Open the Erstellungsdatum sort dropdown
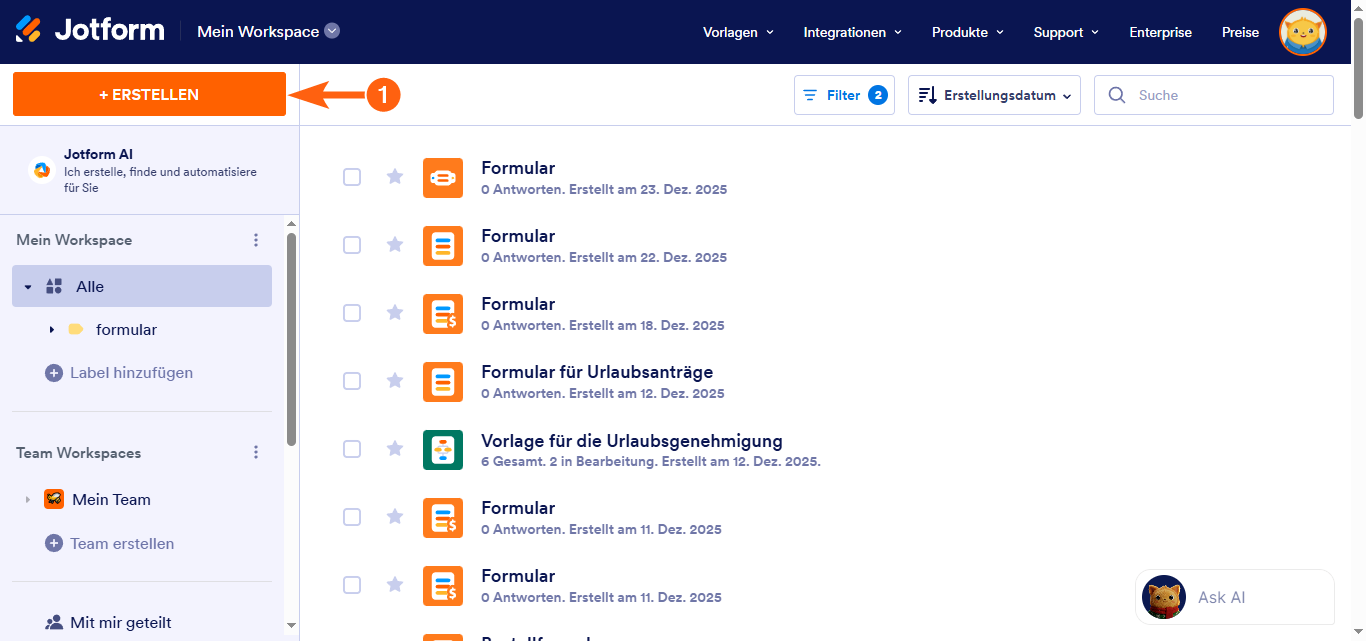 point(993,94)
